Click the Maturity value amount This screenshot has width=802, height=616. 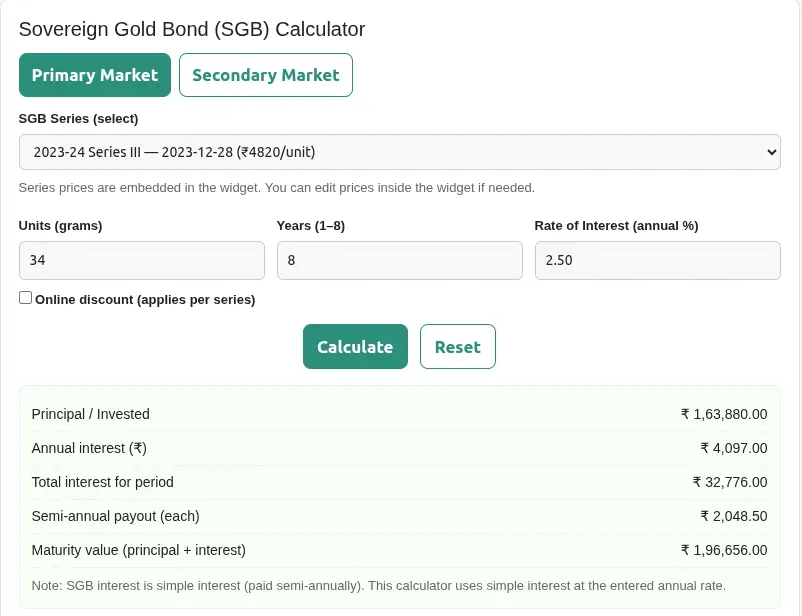pos(723,550)
